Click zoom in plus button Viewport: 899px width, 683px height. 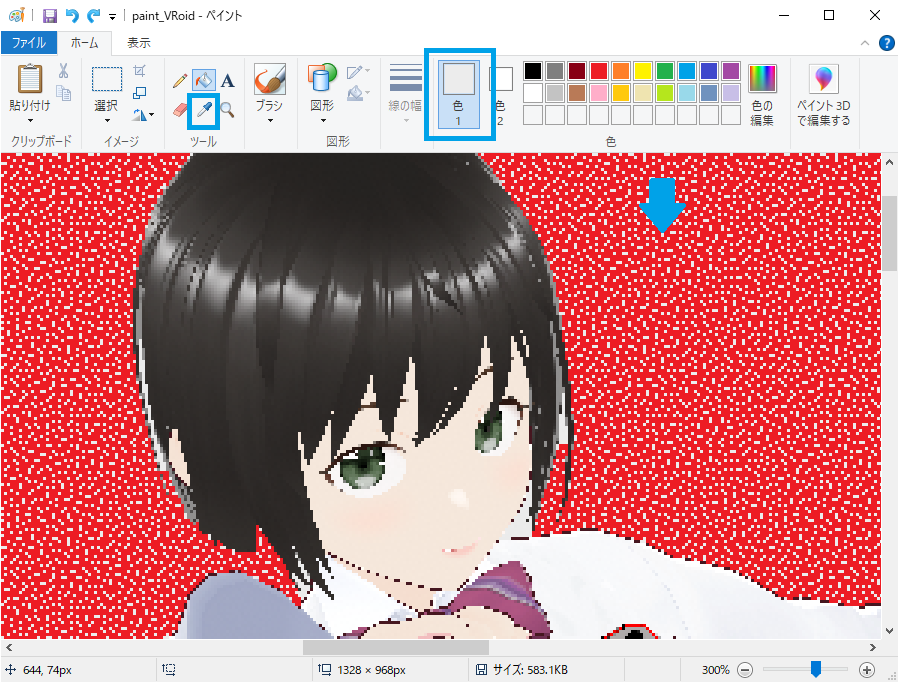point(867,669)
